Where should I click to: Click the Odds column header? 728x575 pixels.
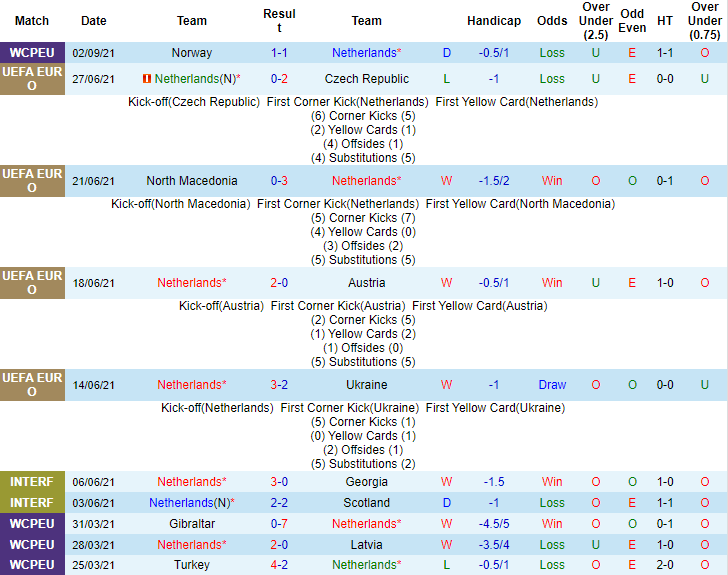(x=552, y=21)
